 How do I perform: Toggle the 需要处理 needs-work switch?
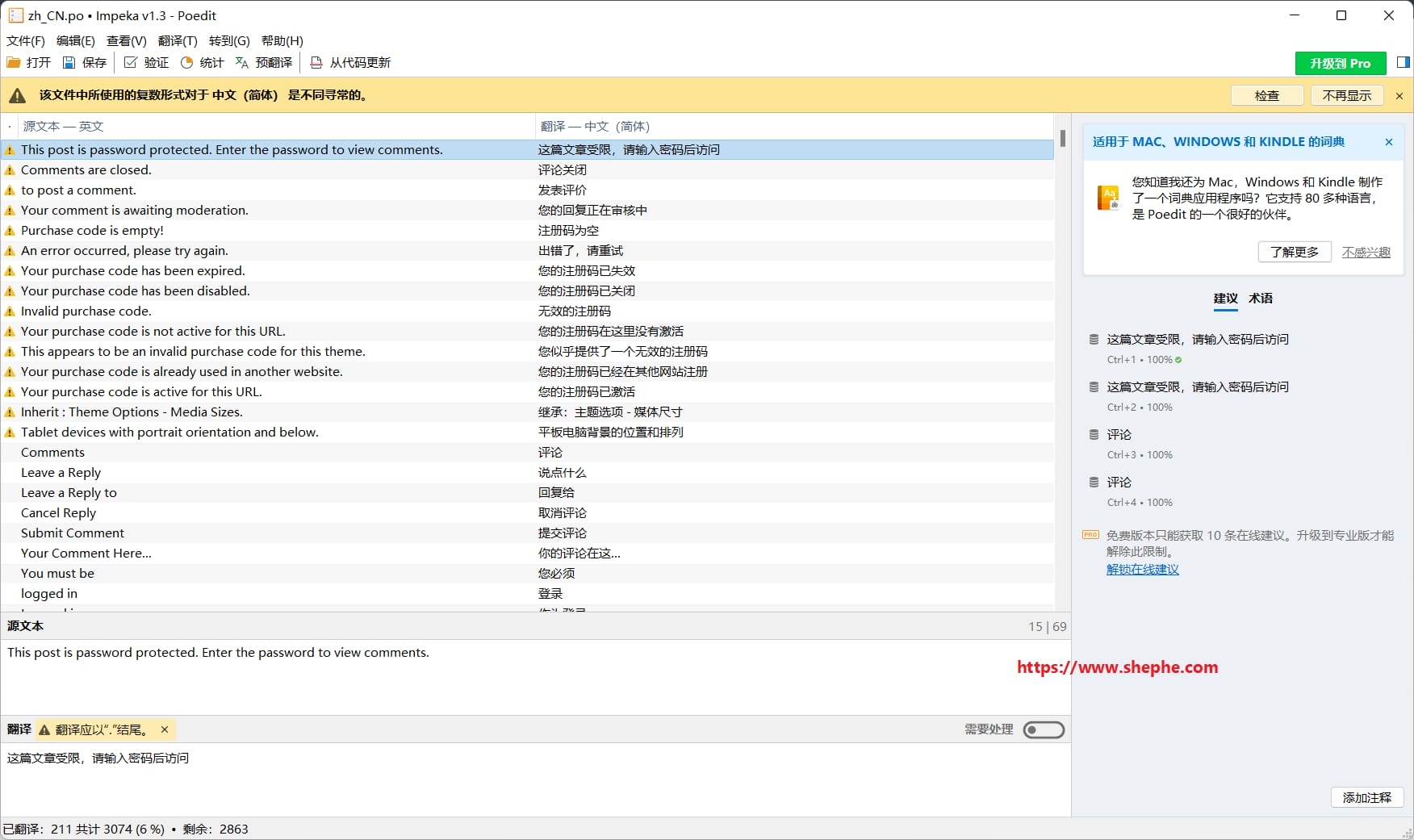tap(1044, 730)
